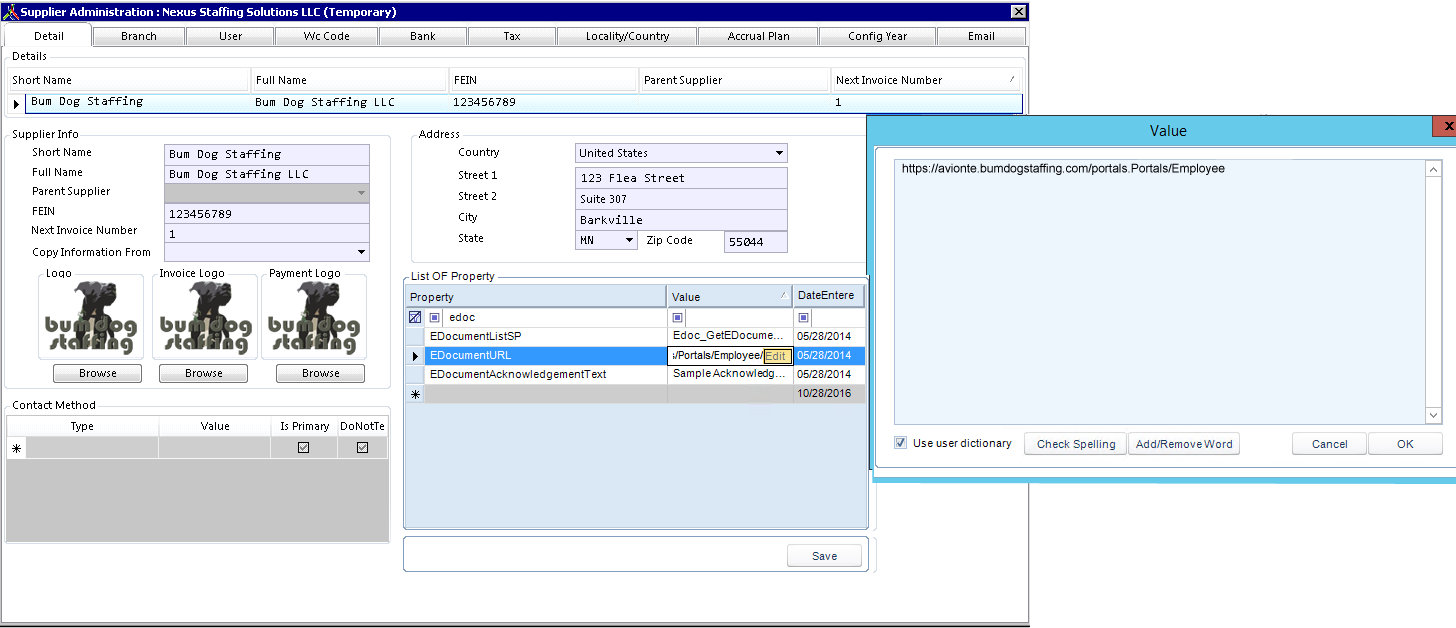Image resolution: width=1456 pixels, height=628 pixels.
Task: Select the Detail tab
Action: pyautogui.click(x=49, y=36)
